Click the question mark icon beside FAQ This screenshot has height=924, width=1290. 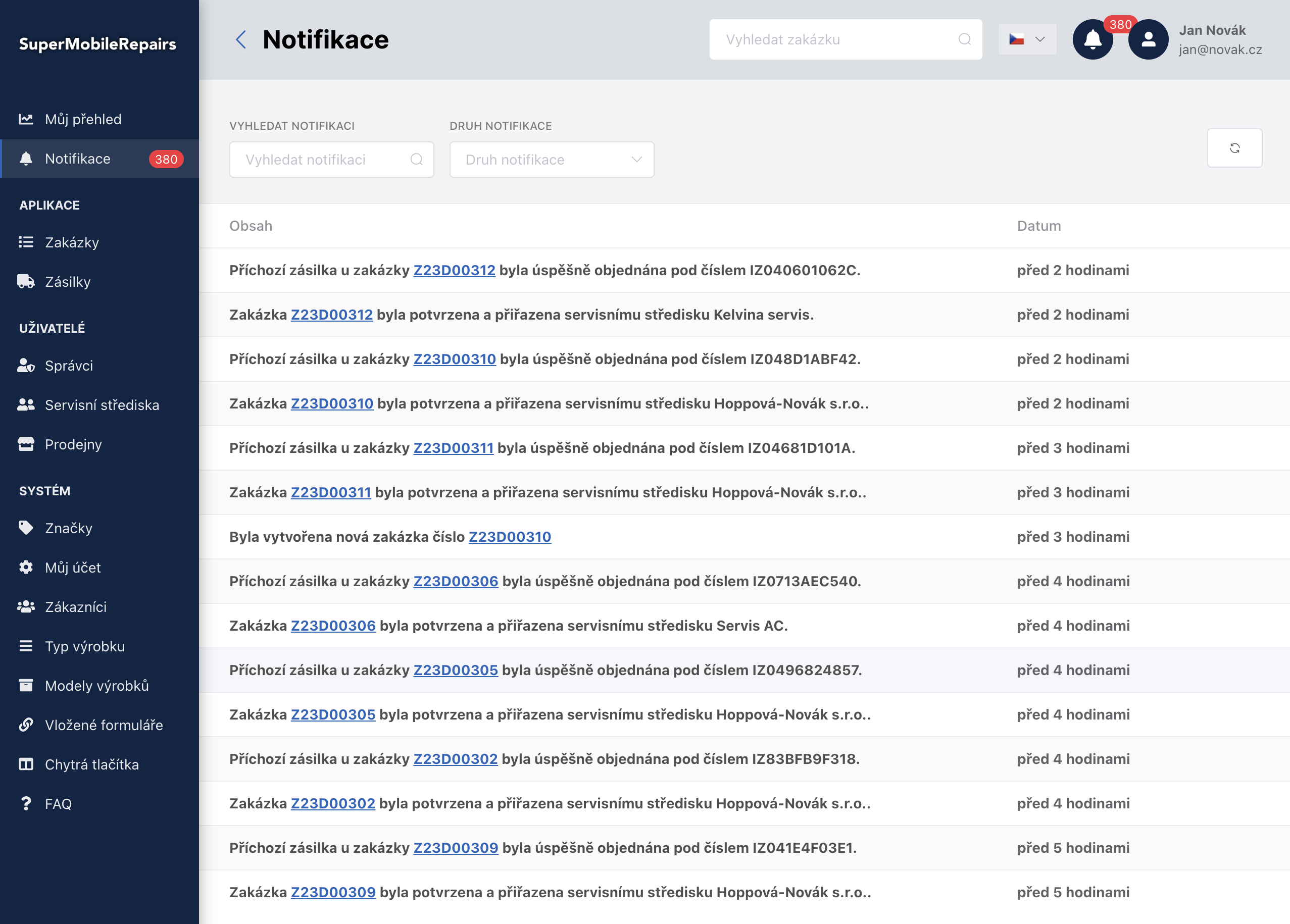[x=26, y=803]
